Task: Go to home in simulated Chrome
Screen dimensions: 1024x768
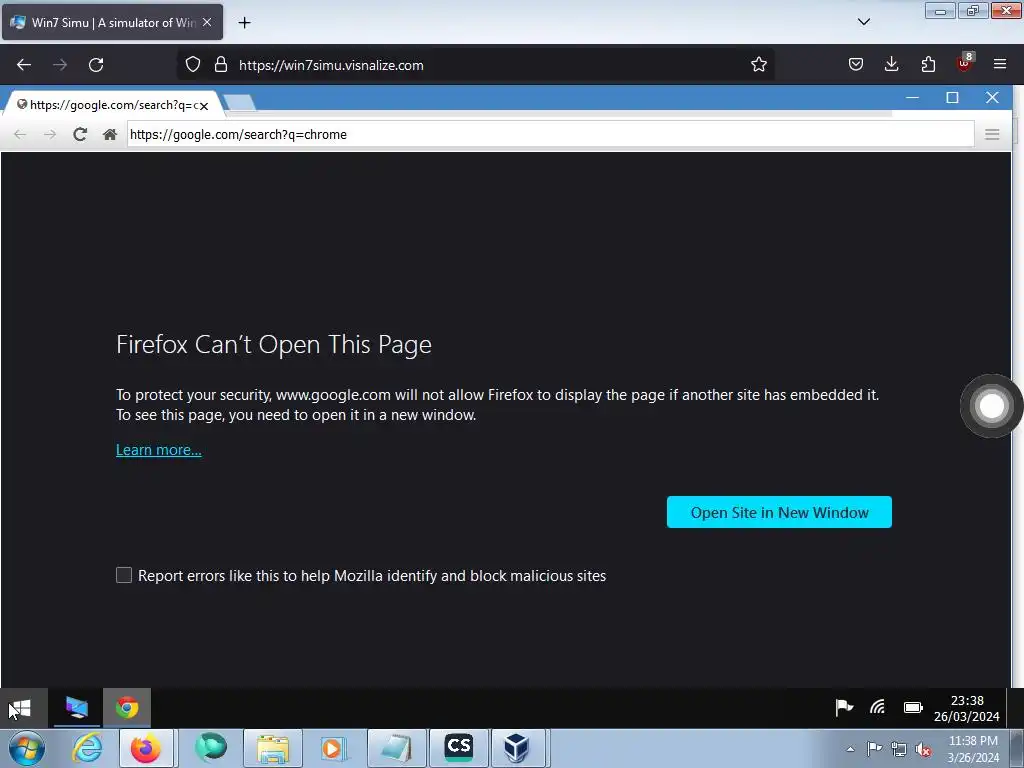Action: click(x=110, y=135)
